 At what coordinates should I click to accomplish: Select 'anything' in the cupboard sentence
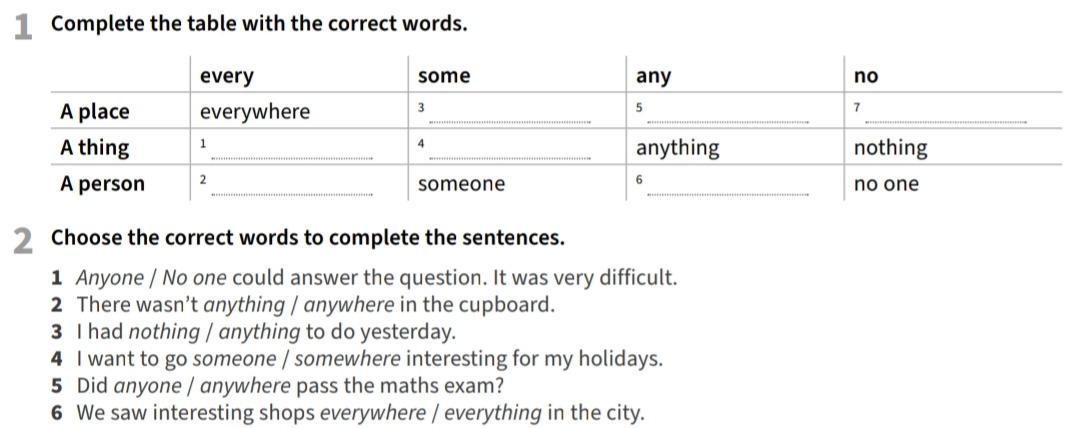point(245,305)
